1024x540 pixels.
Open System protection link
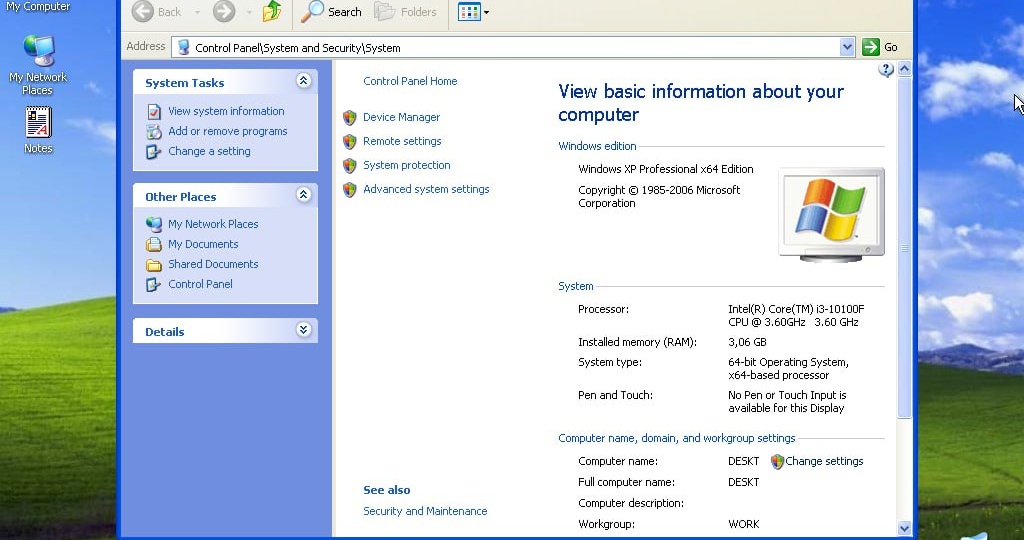pos(406,165)
